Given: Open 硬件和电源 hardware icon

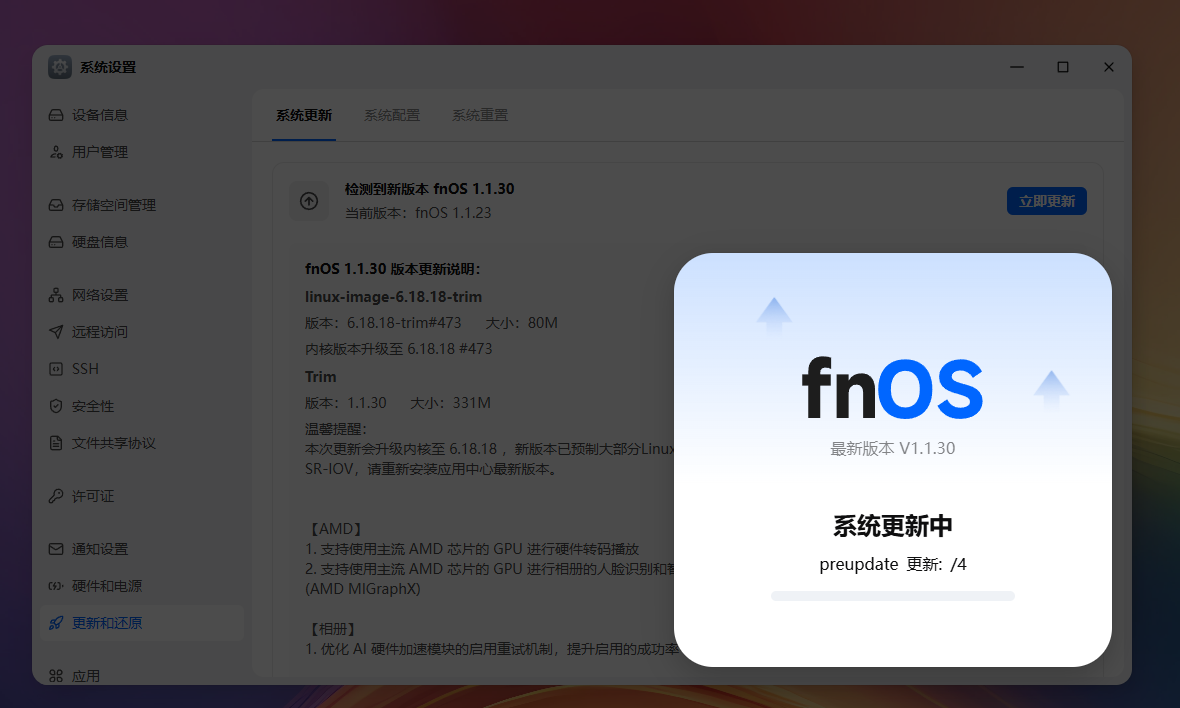Looking at the screenshot, I should coord(55,585).
